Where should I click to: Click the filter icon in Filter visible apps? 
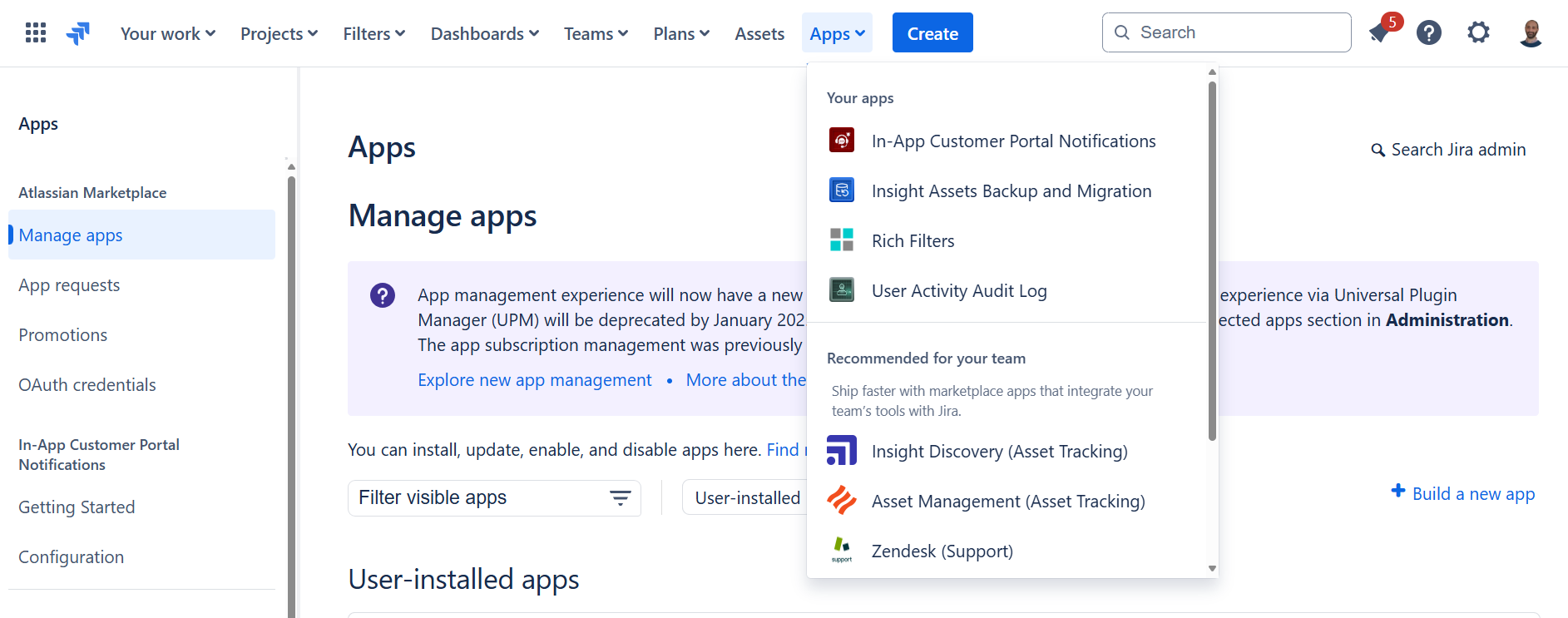[x=621, y=498]
